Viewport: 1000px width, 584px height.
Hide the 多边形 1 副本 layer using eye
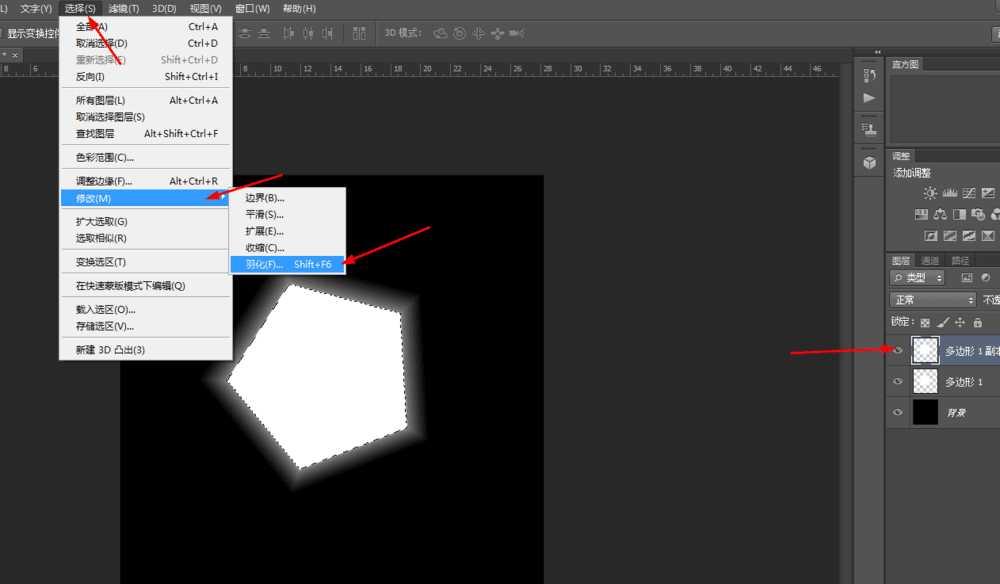tap(897, 351)
